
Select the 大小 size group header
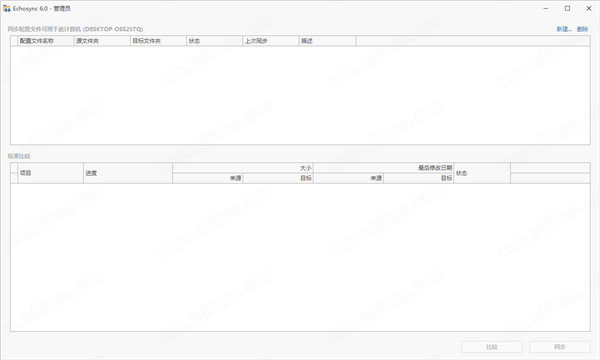(x=243, y=168)
